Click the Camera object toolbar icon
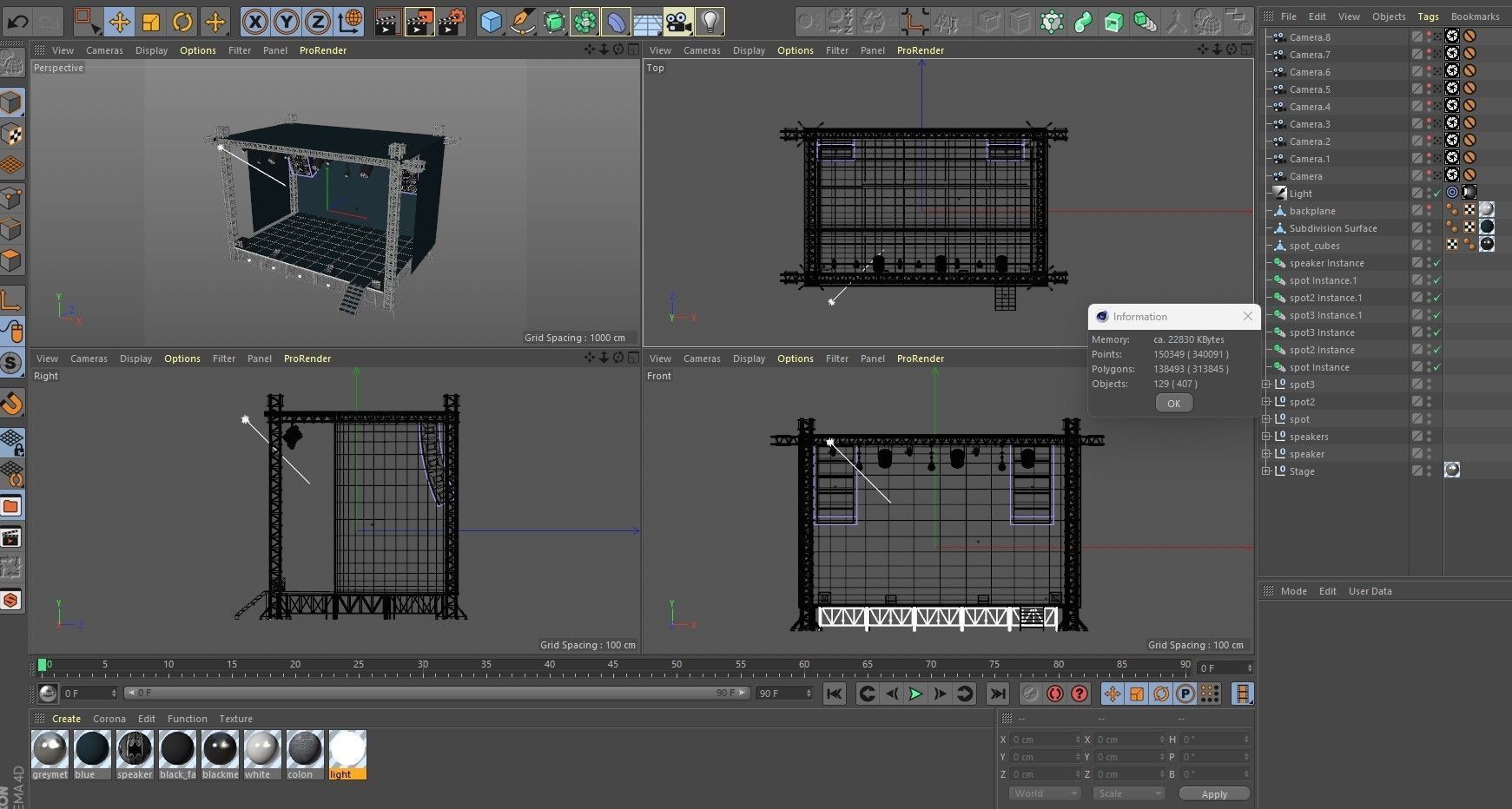 (678, 22)
